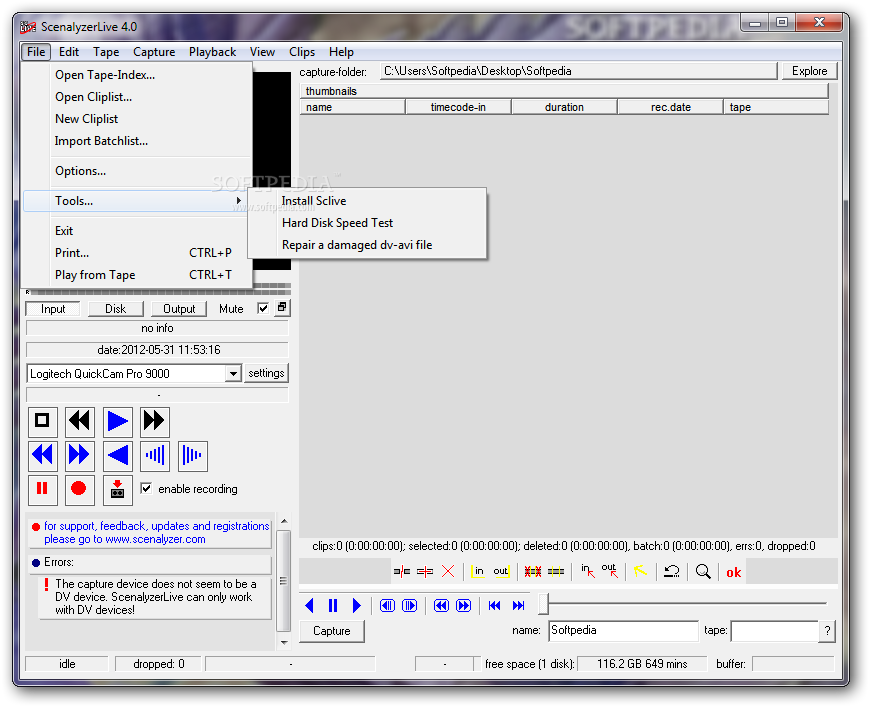Click the audio bars decreasing icon
This screenshot has height=707, width=870.
click(193, 455)
